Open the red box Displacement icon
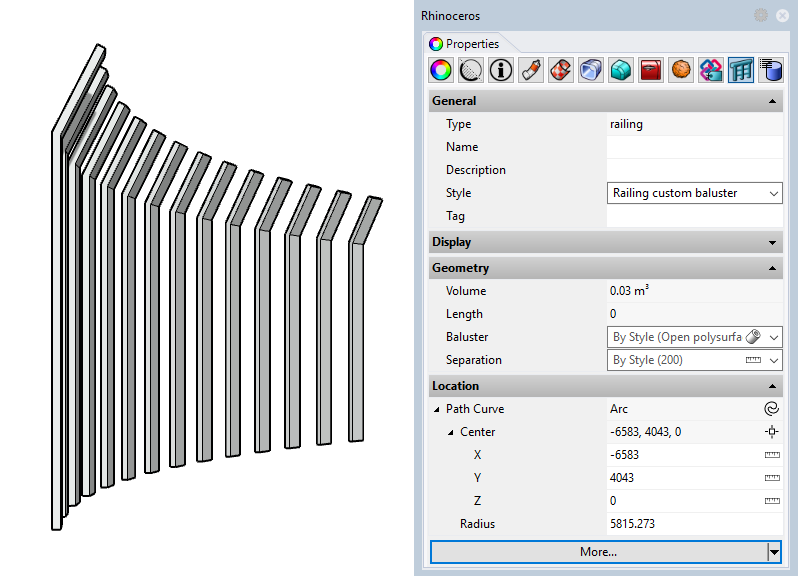Viewport: 798px width, 576px height. pos(651,70)
